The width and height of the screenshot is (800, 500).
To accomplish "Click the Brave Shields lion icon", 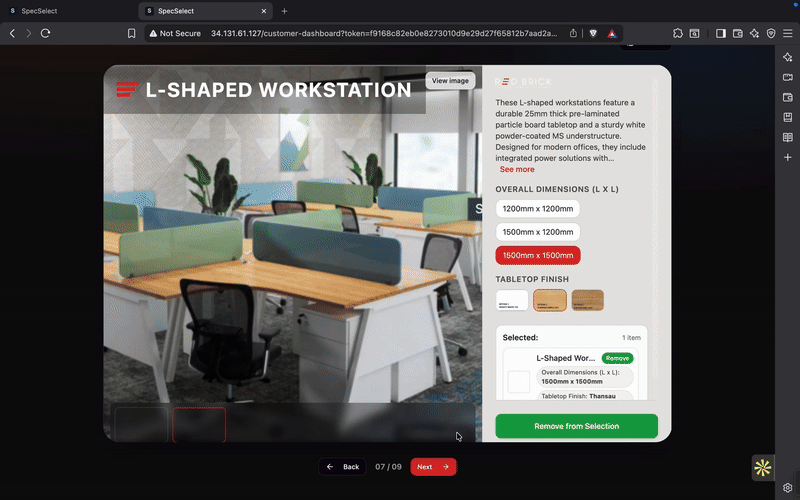I will [x=592, y=33].
